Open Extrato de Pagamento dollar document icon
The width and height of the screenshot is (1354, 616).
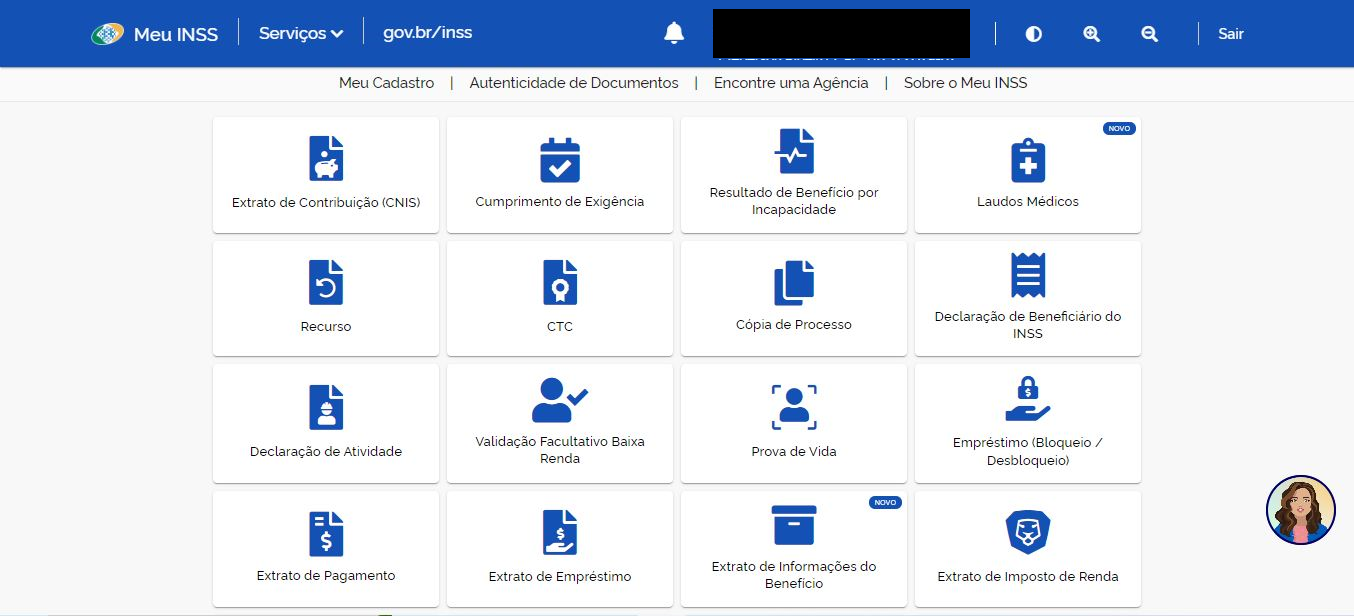click(x=326, y=533)
